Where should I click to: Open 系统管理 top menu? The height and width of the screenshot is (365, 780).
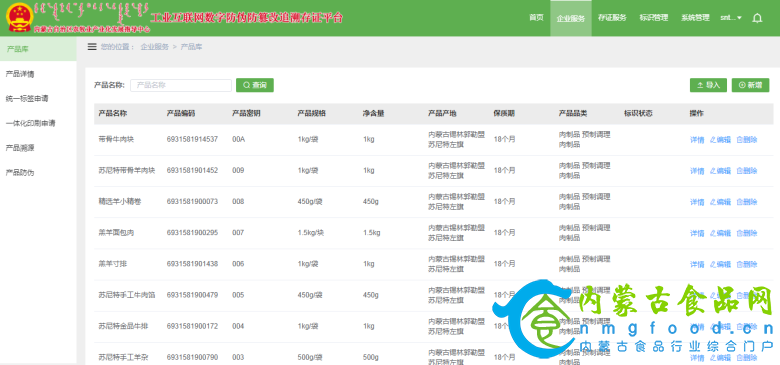[x=695, y=18]
